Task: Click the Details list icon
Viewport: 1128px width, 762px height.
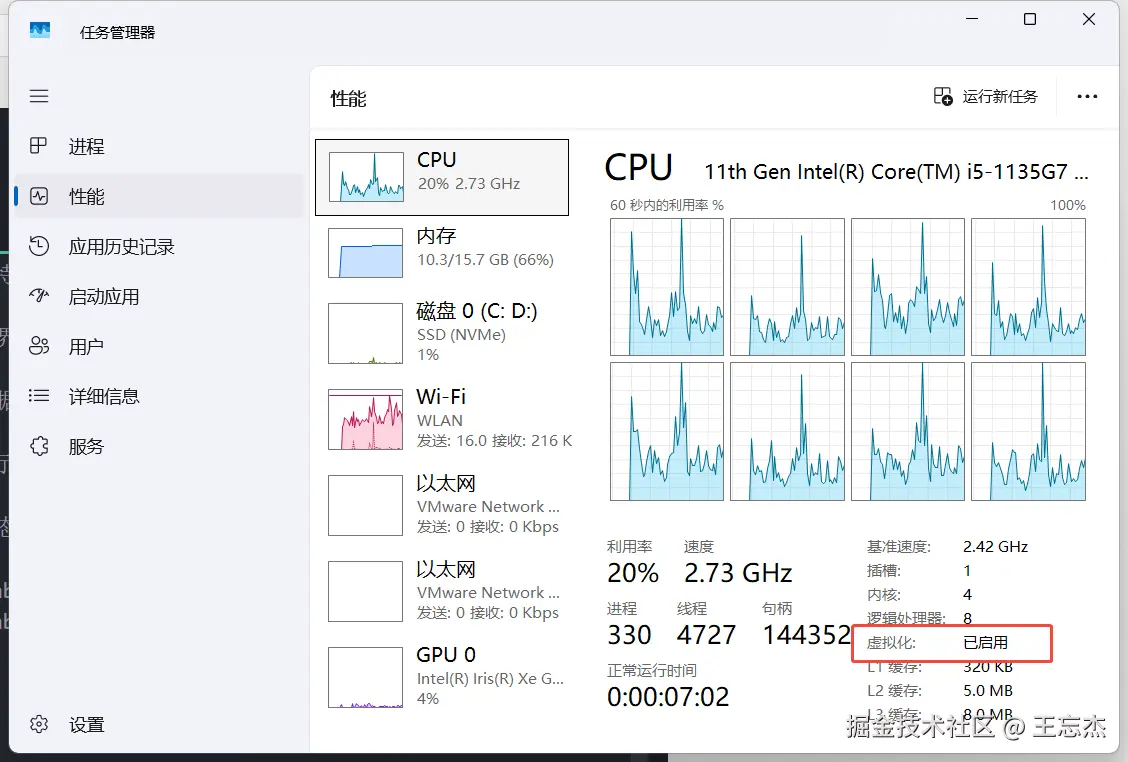Action: 39,396
